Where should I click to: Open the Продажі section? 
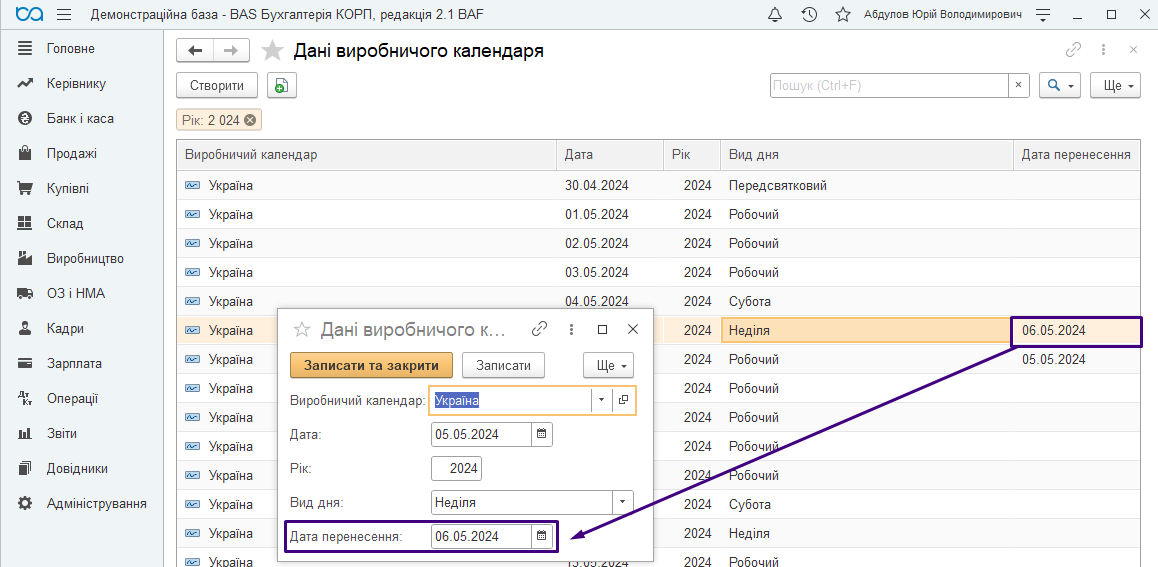(72, 154)
